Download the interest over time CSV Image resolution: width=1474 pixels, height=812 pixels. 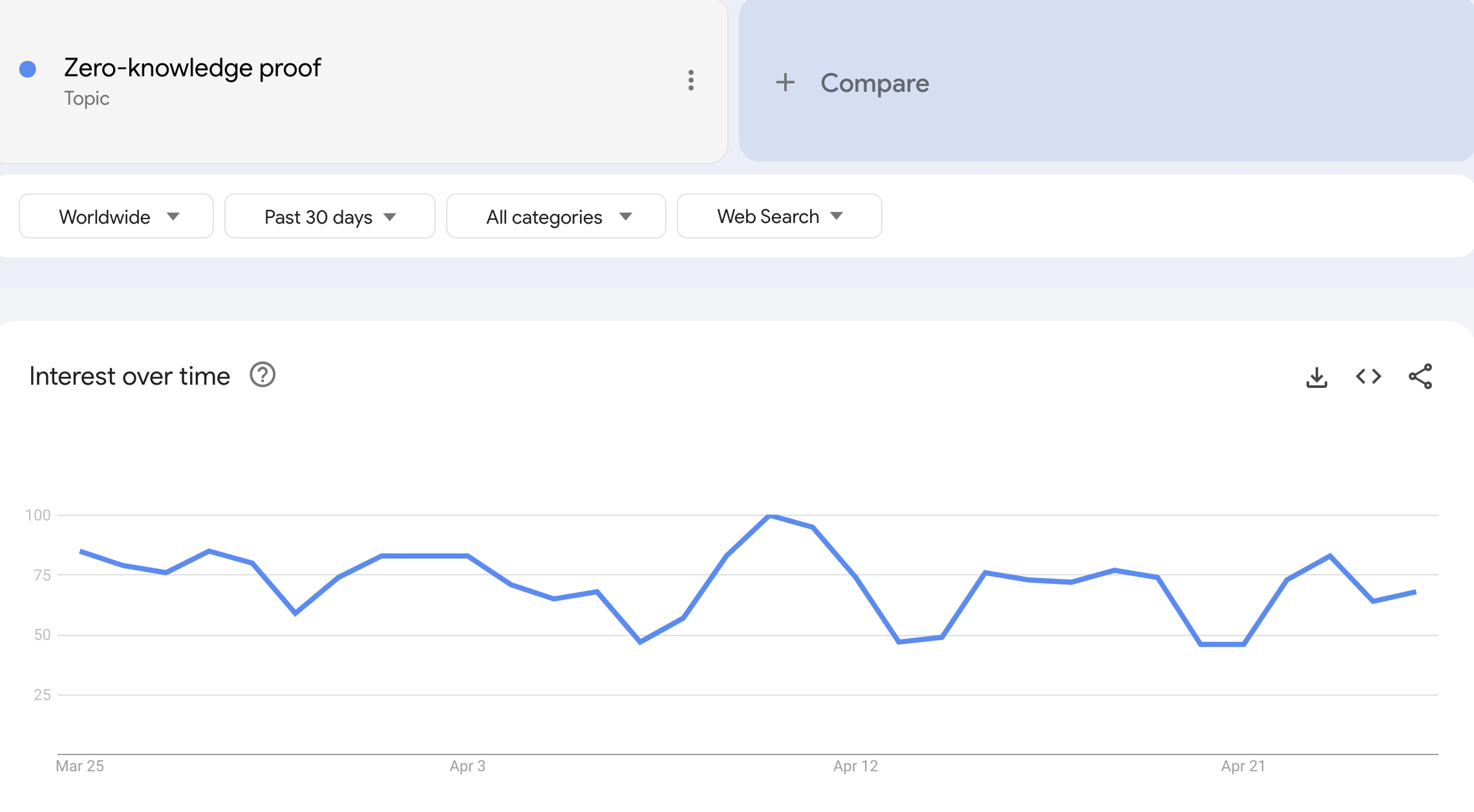click(1316, 377)
